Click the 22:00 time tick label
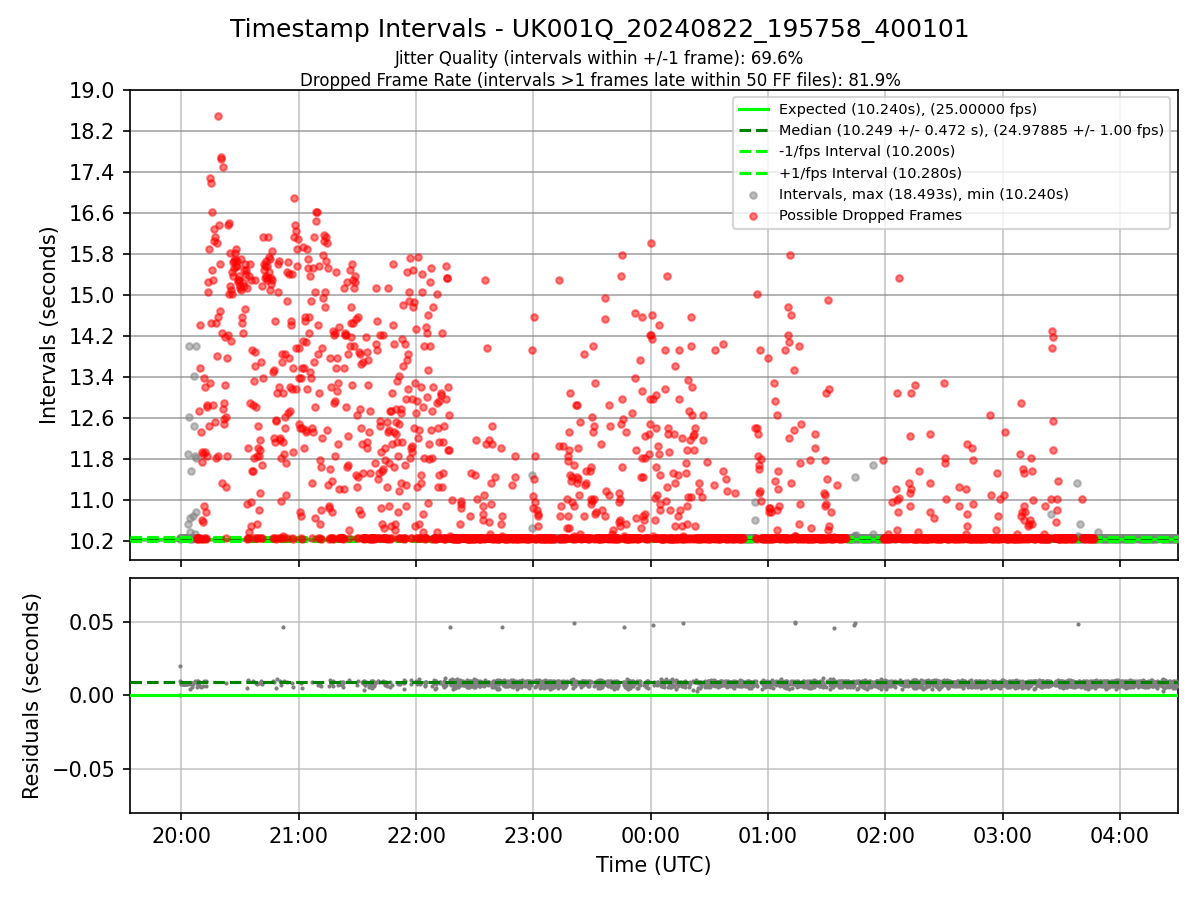Viewport: 1200px width, 900px height. point(416,834)
